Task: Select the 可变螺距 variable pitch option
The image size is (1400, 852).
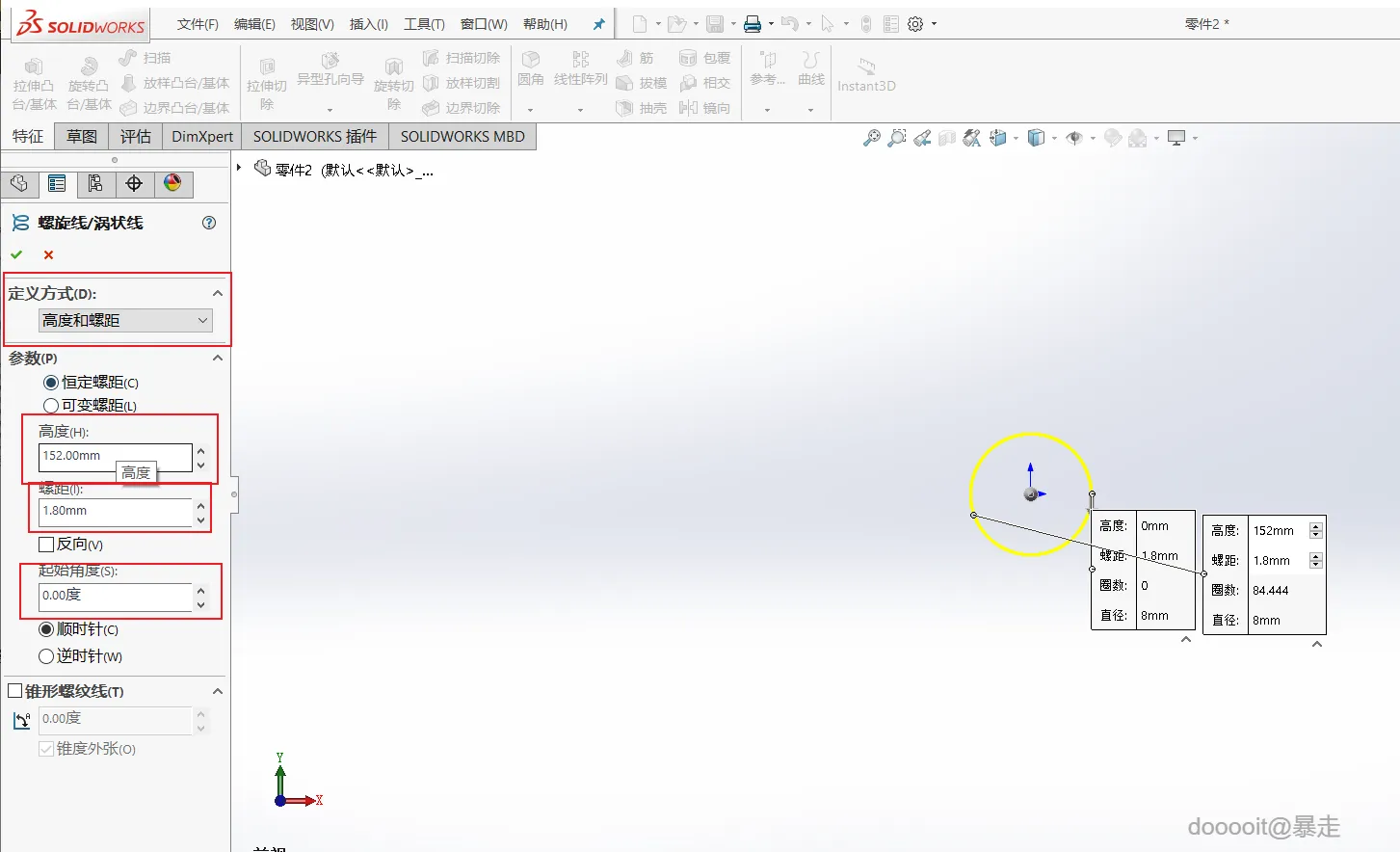Action: (x=51, y=406)
